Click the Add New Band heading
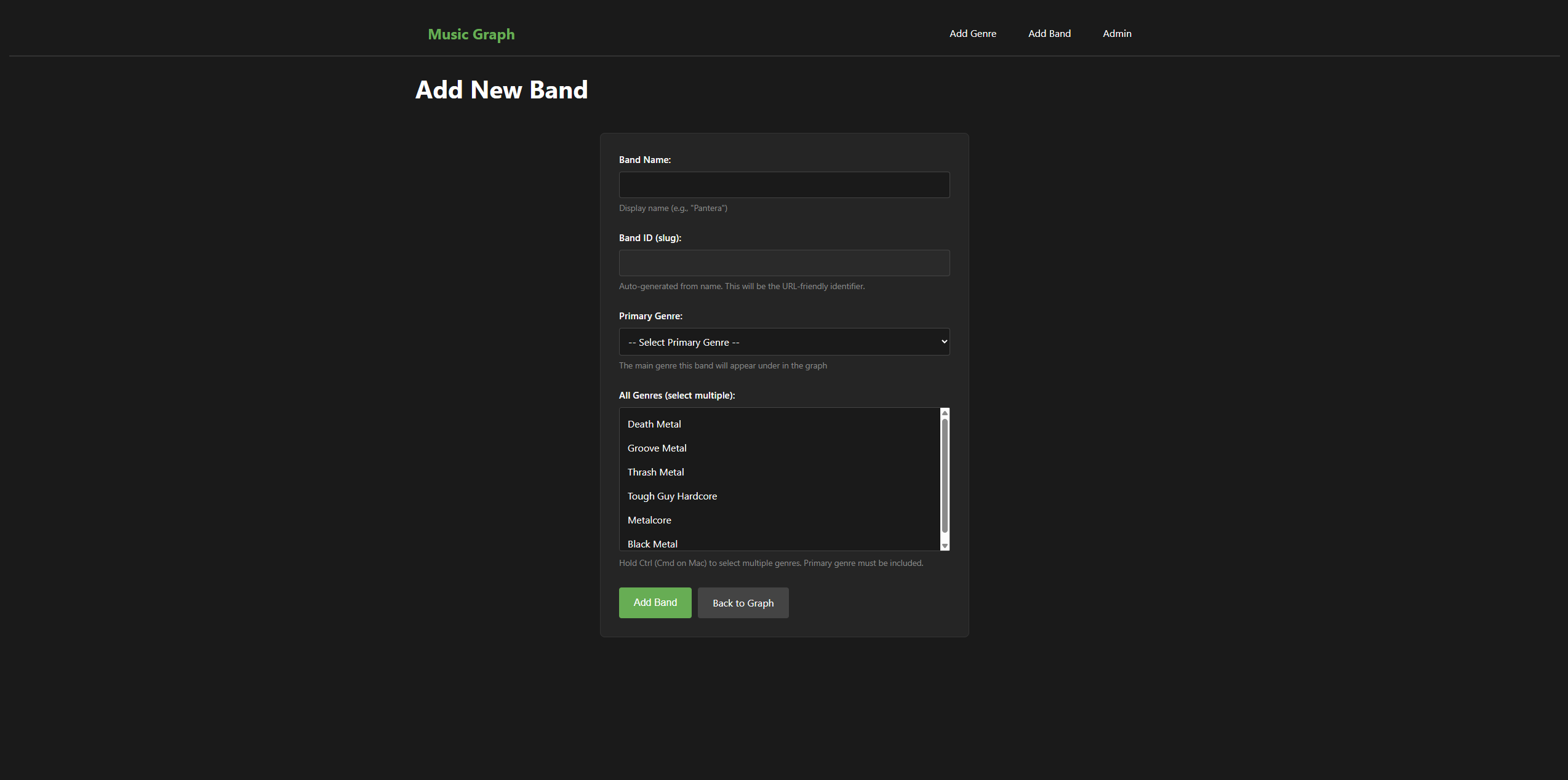Viewport: 1568px width, 780px height. pos(501,90)
